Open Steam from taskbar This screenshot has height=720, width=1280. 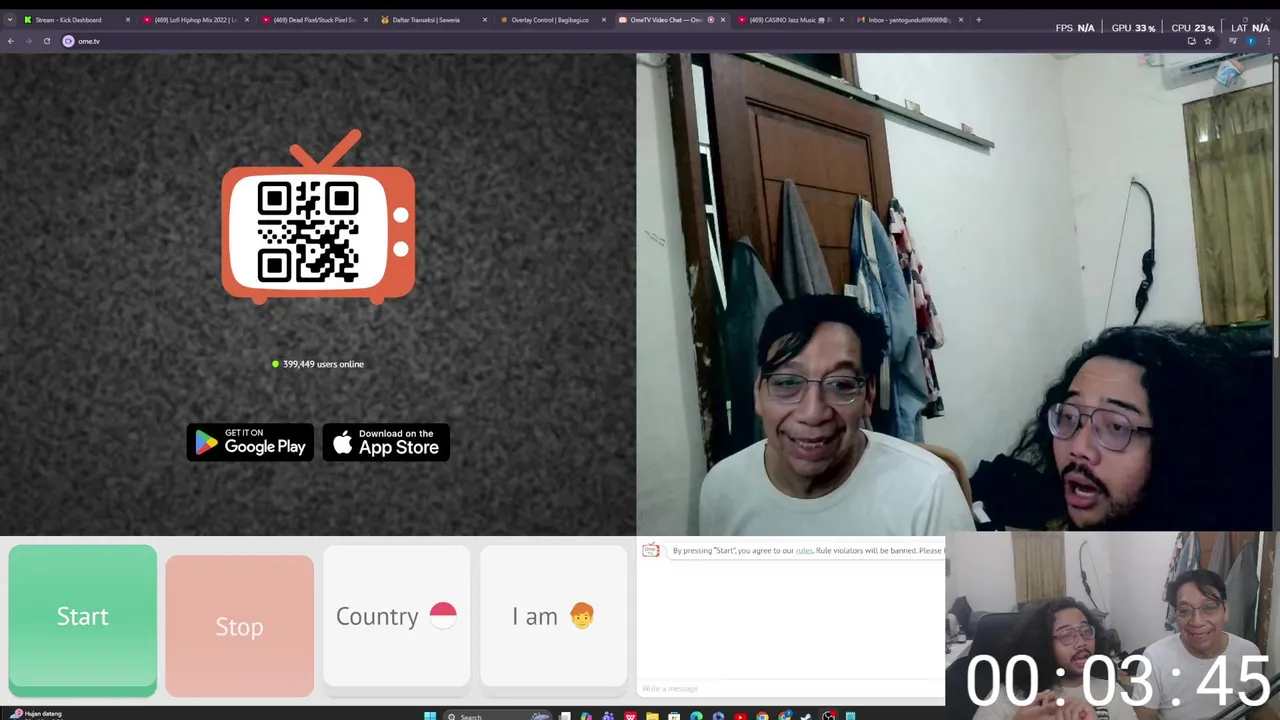(x=806, y=716)
